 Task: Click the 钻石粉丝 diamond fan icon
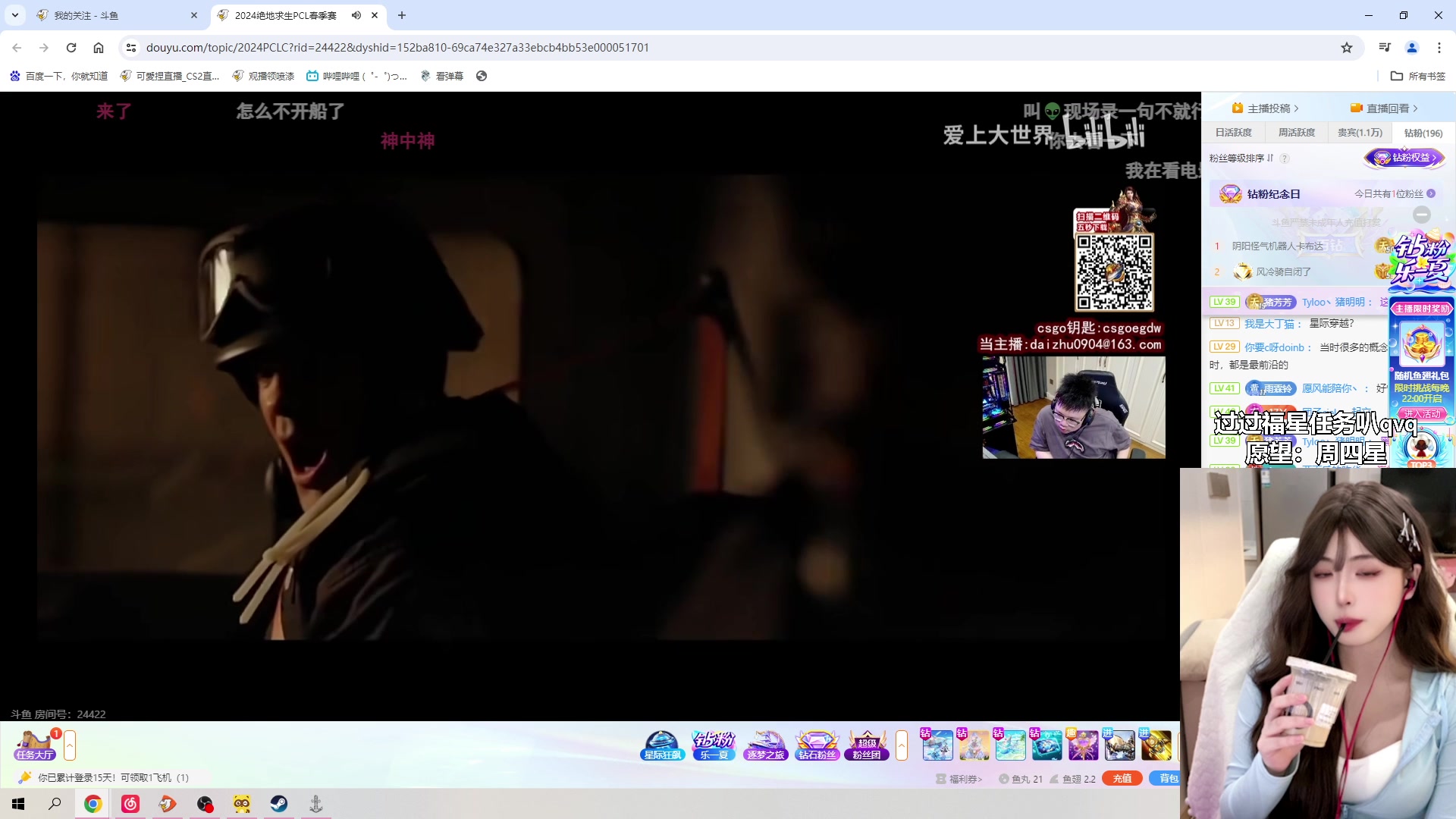[x=817, y=745]
